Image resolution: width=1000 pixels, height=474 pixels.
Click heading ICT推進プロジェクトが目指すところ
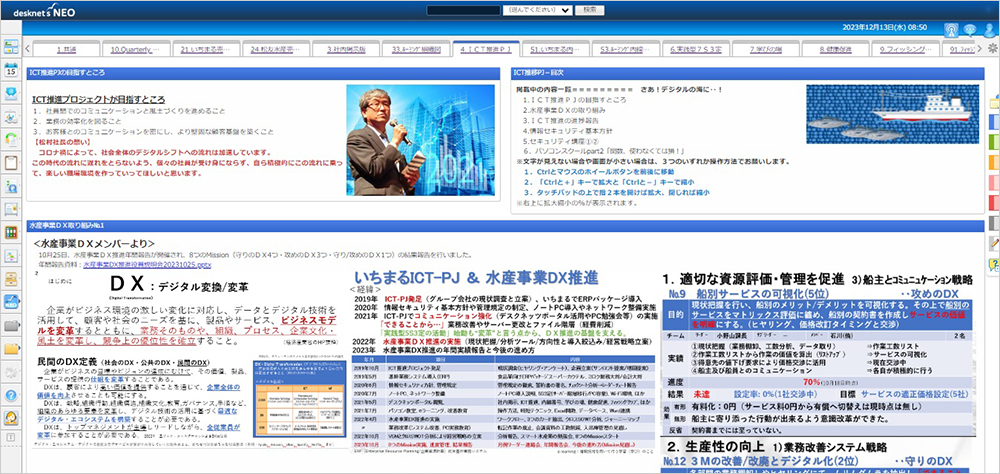[98, 100]
